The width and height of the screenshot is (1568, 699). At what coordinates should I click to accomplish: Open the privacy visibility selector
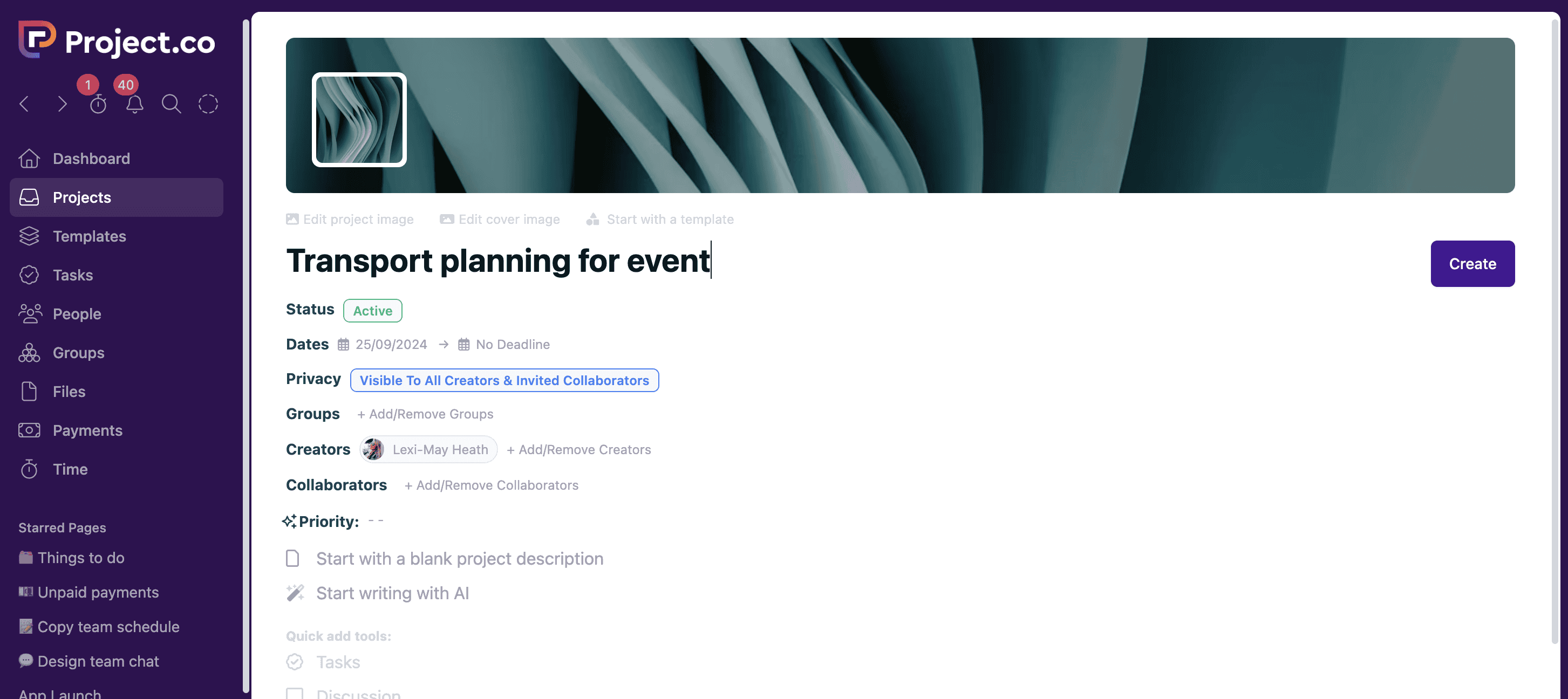tap(504, 380)
